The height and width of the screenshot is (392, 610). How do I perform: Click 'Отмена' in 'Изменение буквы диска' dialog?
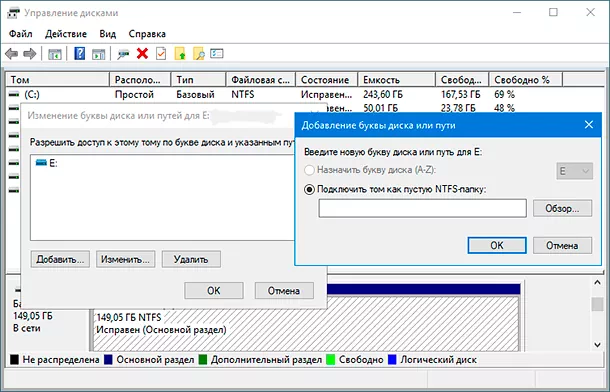pyautogui.click(x=284, y=290)
